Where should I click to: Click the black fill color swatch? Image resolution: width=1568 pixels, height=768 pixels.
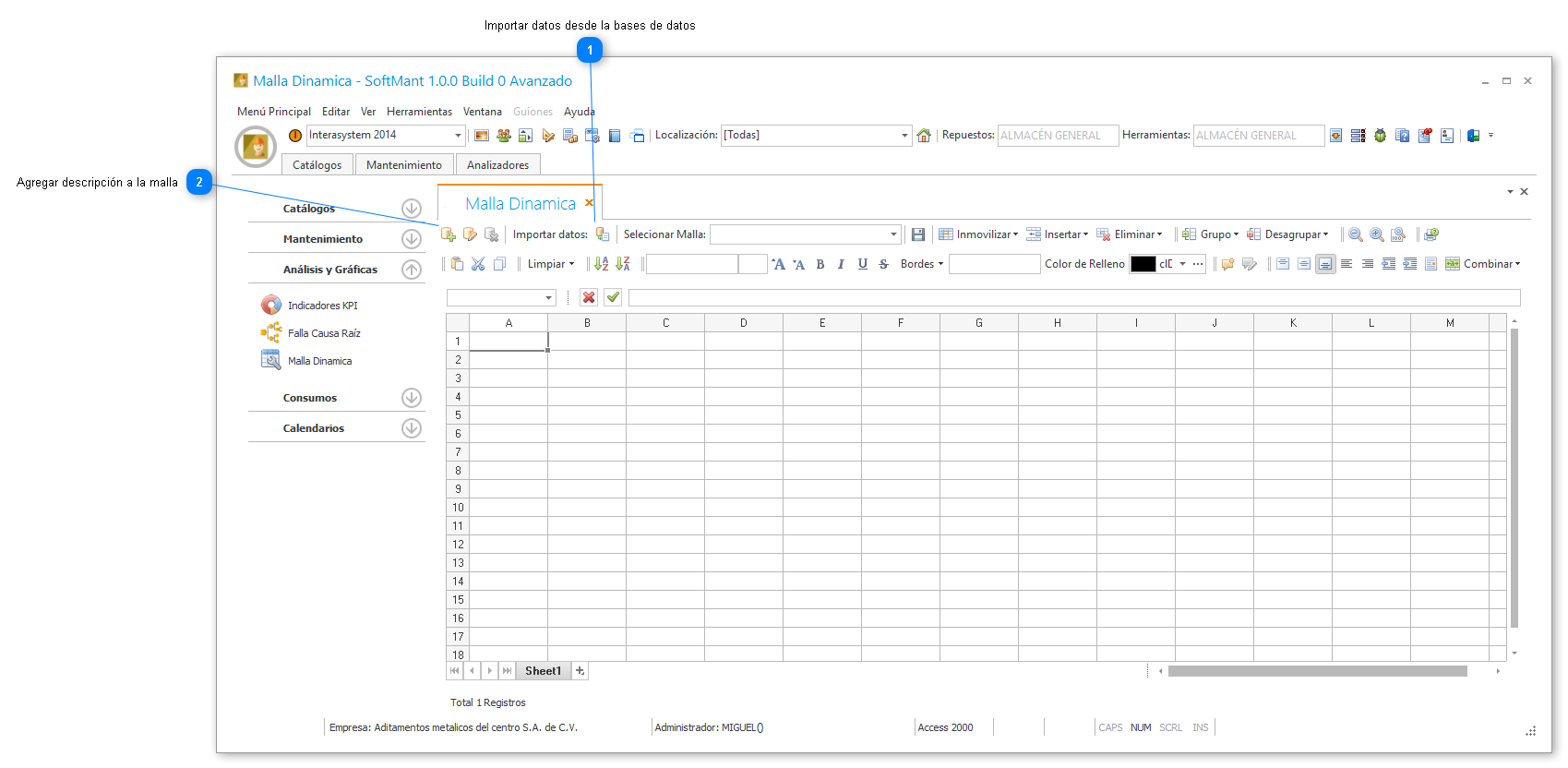click(x=1143, y=264)
